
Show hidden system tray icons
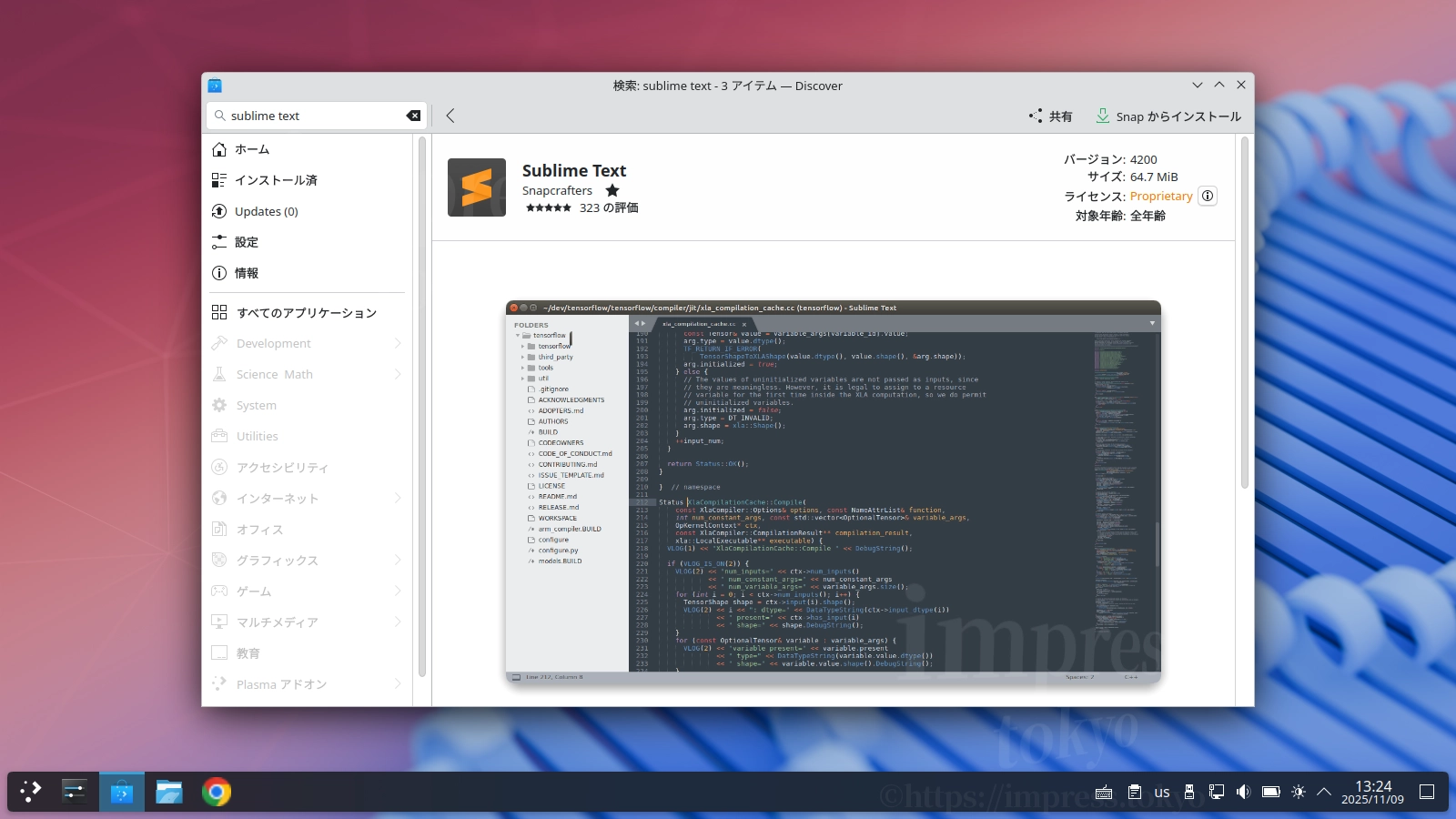coord(1324,792)
